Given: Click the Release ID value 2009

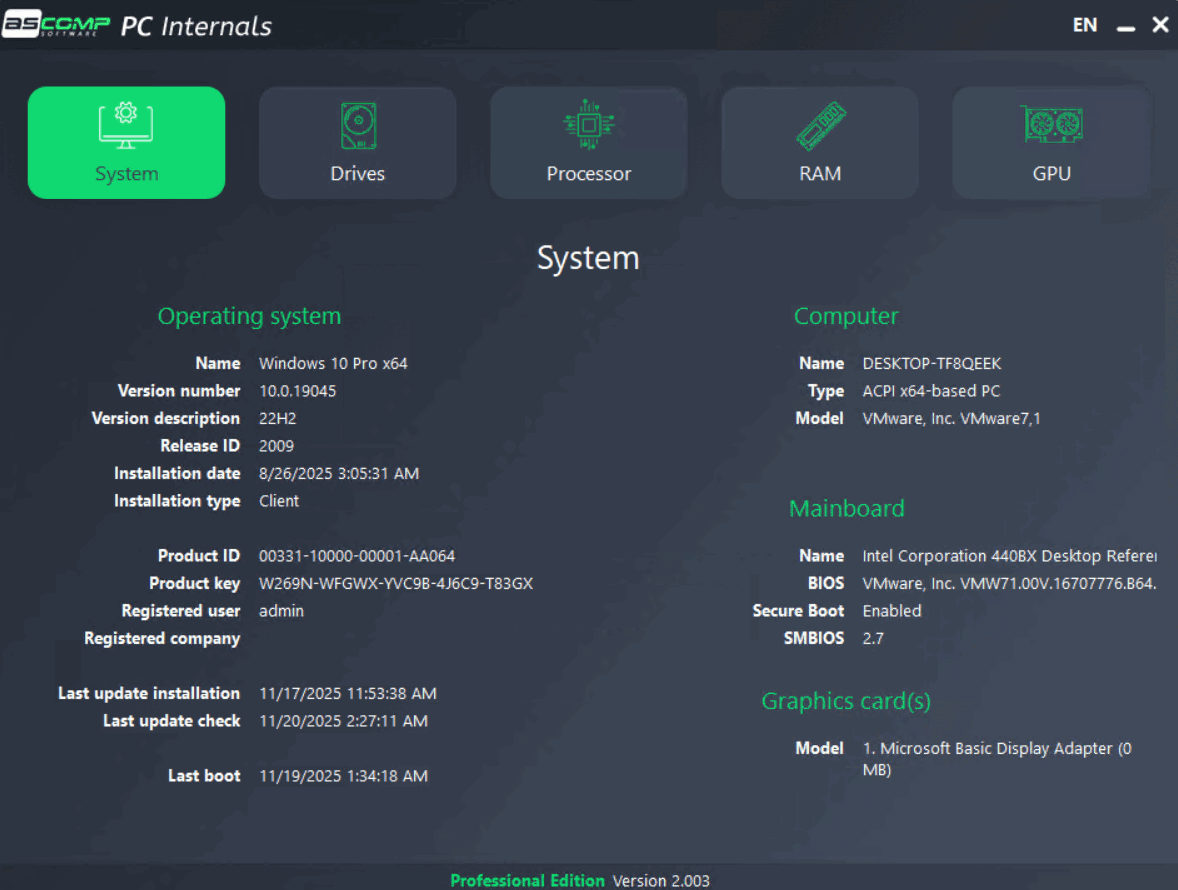Looking at the screenshot, I should [276, 446].
